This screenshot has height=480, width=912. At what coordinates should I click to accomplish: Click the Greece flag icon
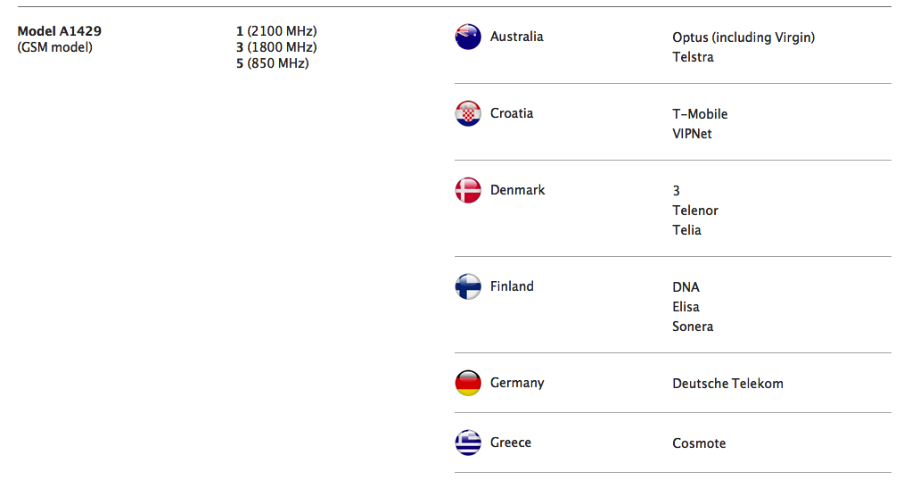(x=468, y=443)
